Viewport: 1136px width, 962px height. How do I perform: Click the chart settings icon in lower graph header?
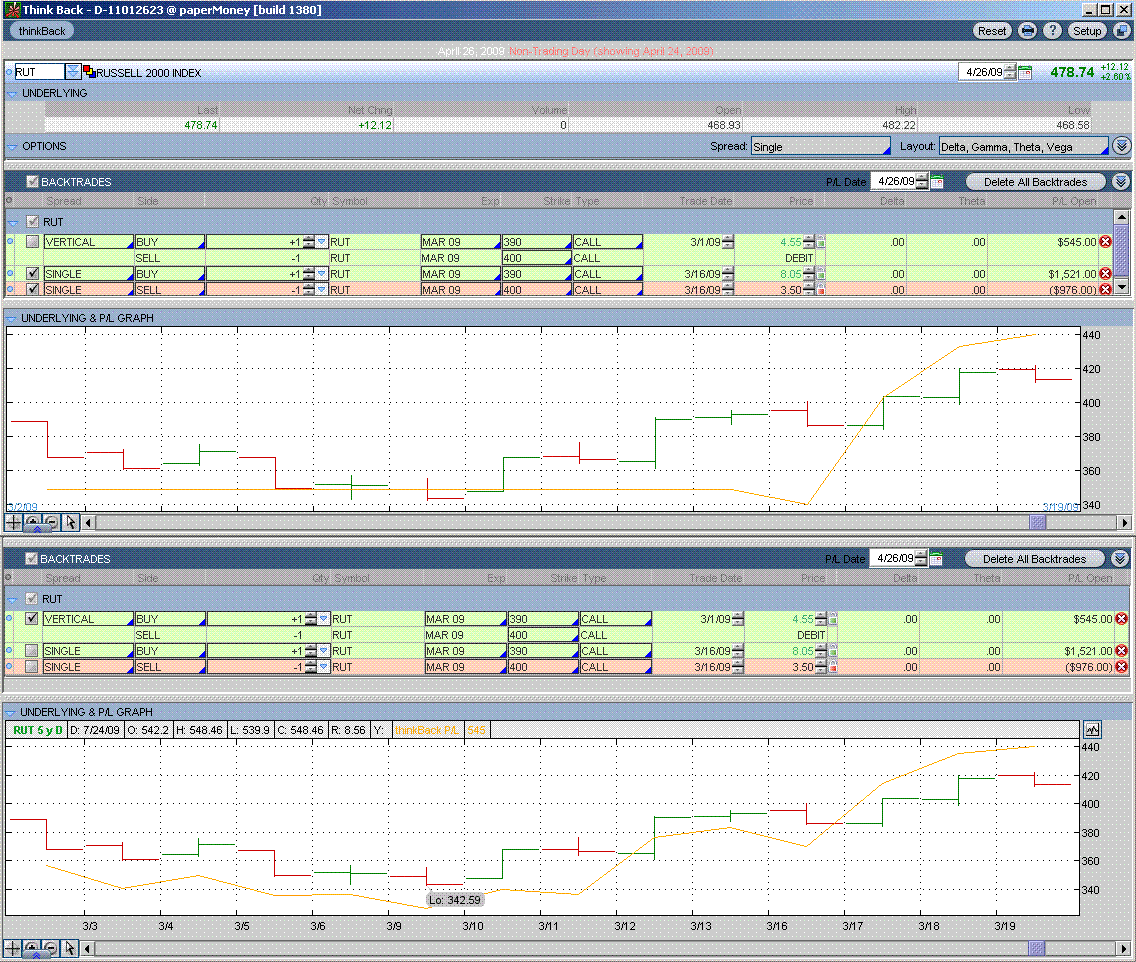tap(1091, 730)
